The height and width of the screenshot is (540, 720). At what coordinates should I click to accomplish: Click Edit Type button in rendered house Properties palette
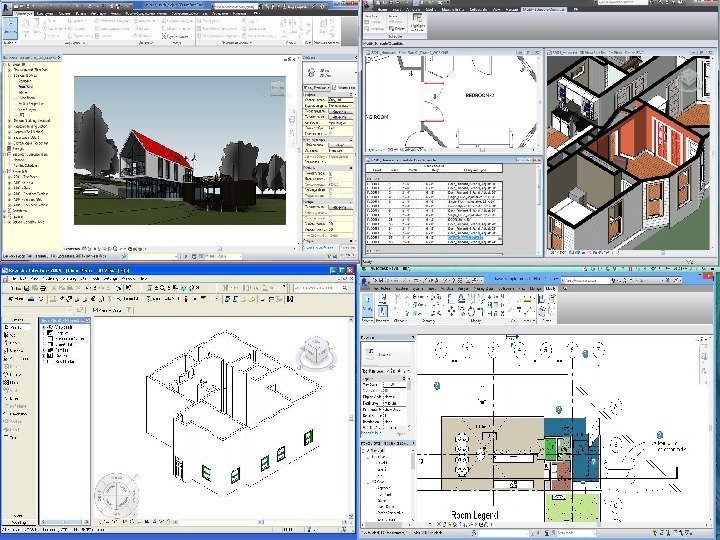tap(346, 87)
